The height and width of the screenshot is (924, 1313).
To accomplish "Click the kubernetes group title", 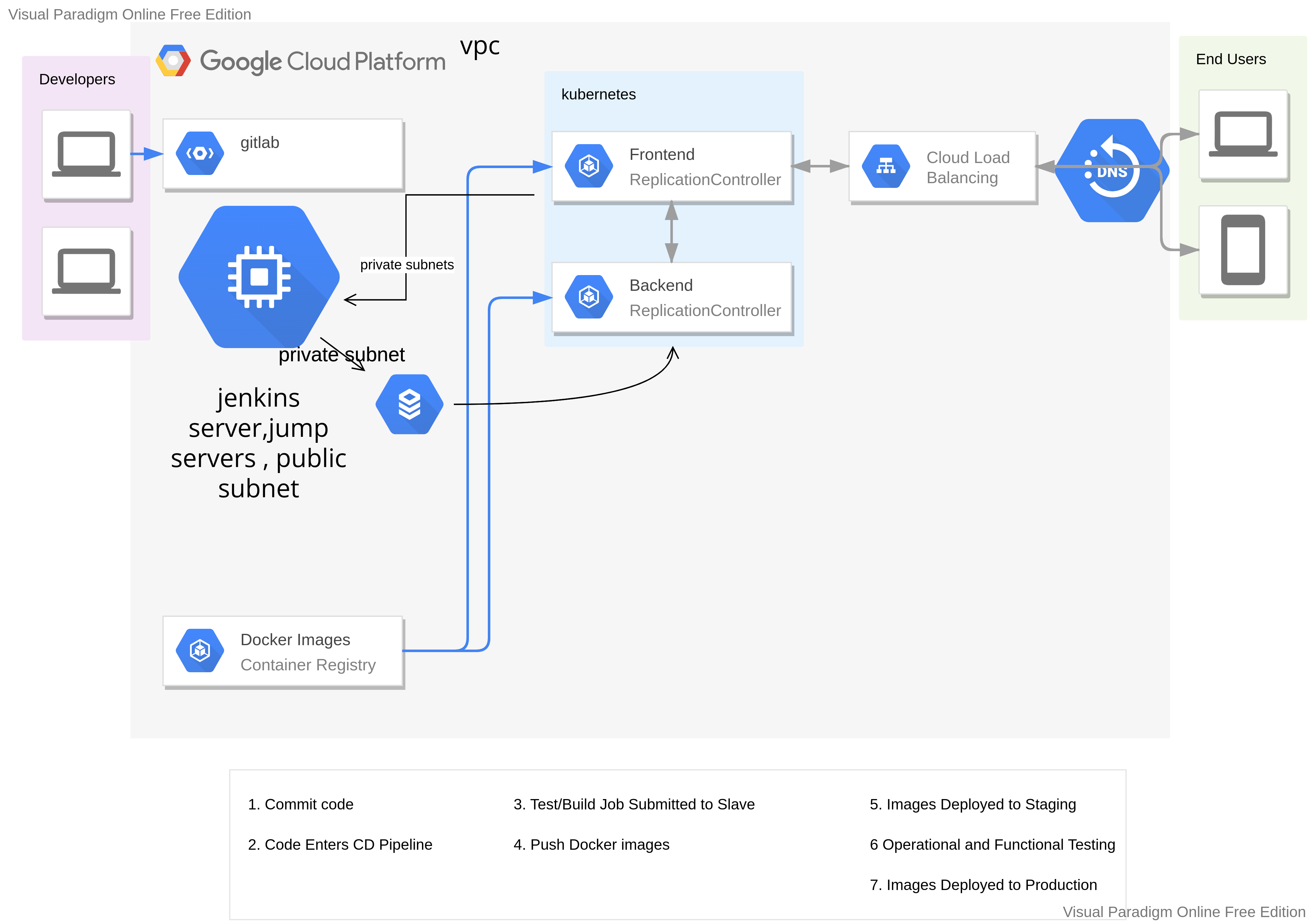I will [599, 94].
